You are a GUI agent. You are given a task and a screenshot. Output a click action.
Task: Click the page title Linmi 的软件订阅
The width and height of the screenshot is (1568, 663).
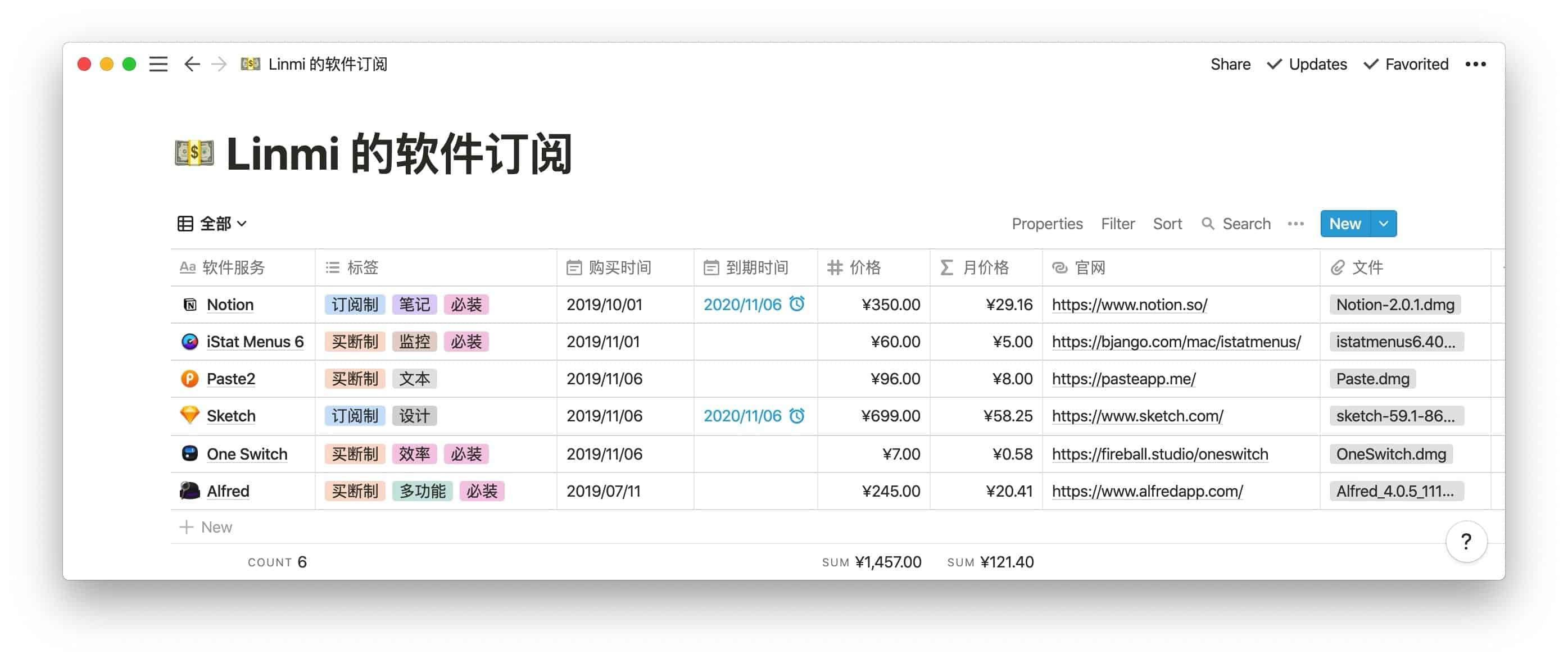click(398, 153)
